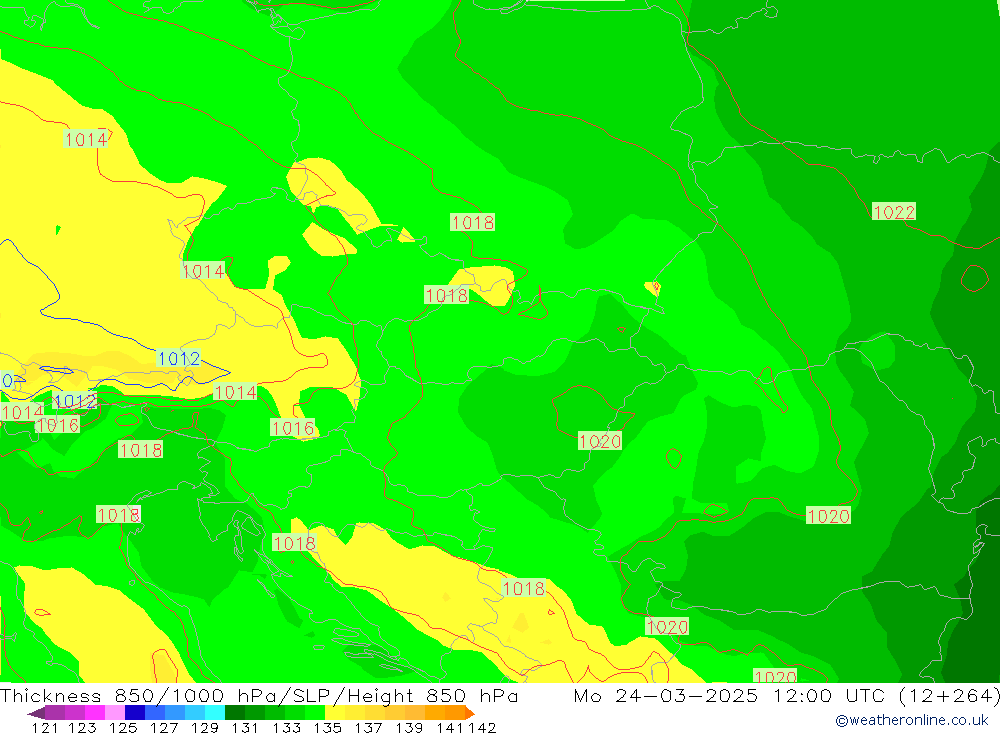
Task: Click the 1022 isobar label on the map
Action: pyautogui.click(x=893, y=212)
